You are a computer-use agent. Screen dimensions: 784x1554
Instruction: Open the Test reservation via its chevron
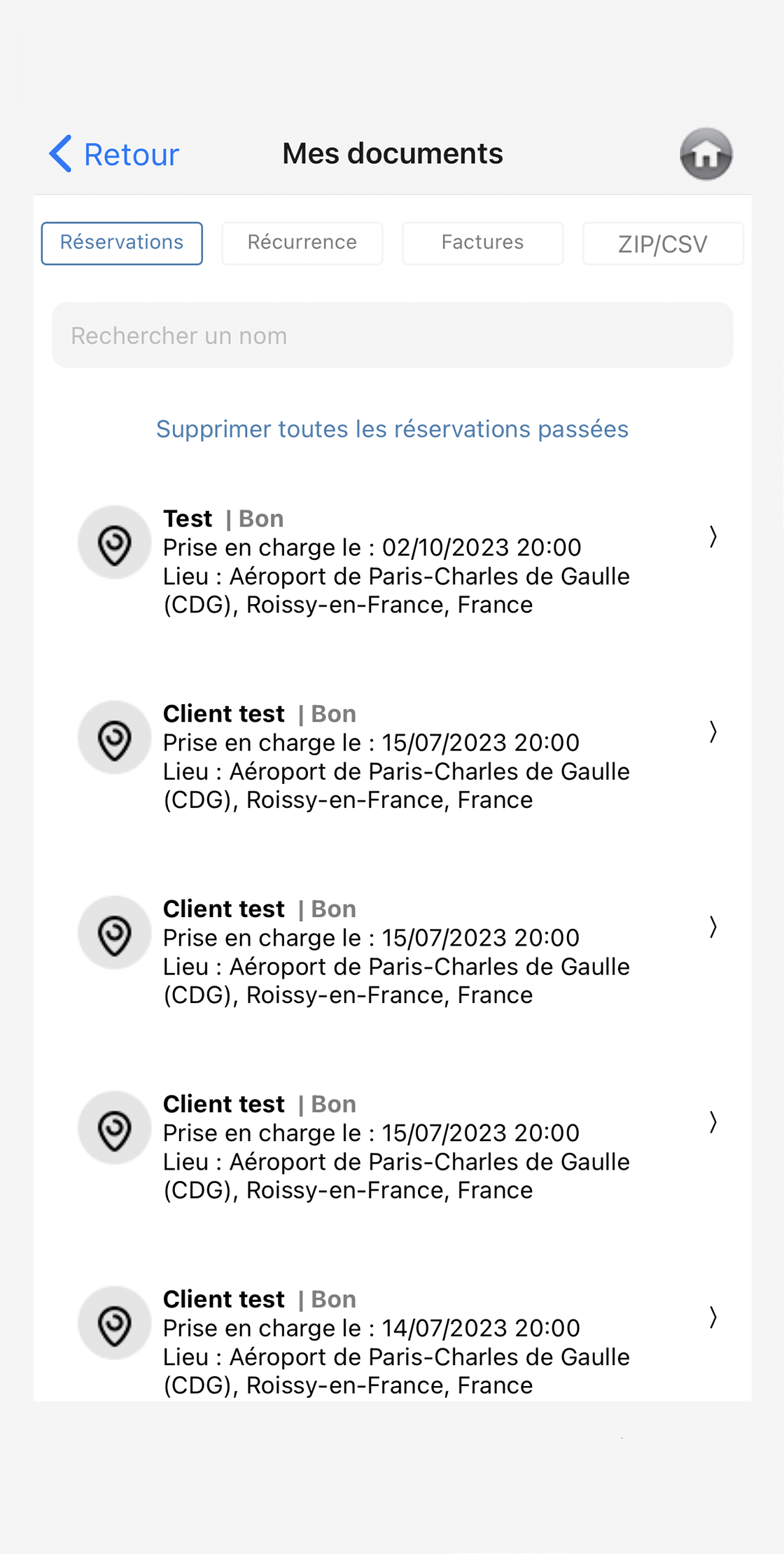[713, 537]
